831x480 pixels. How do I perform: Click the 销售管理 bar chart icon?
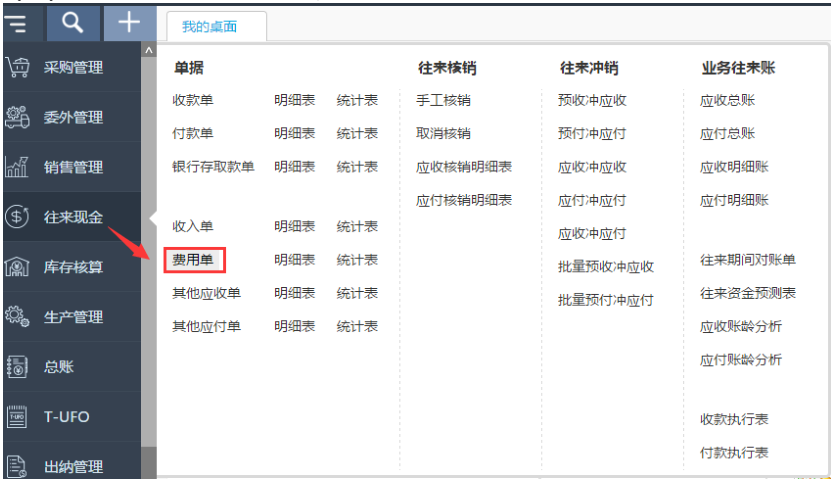click(x=17, y=167)
